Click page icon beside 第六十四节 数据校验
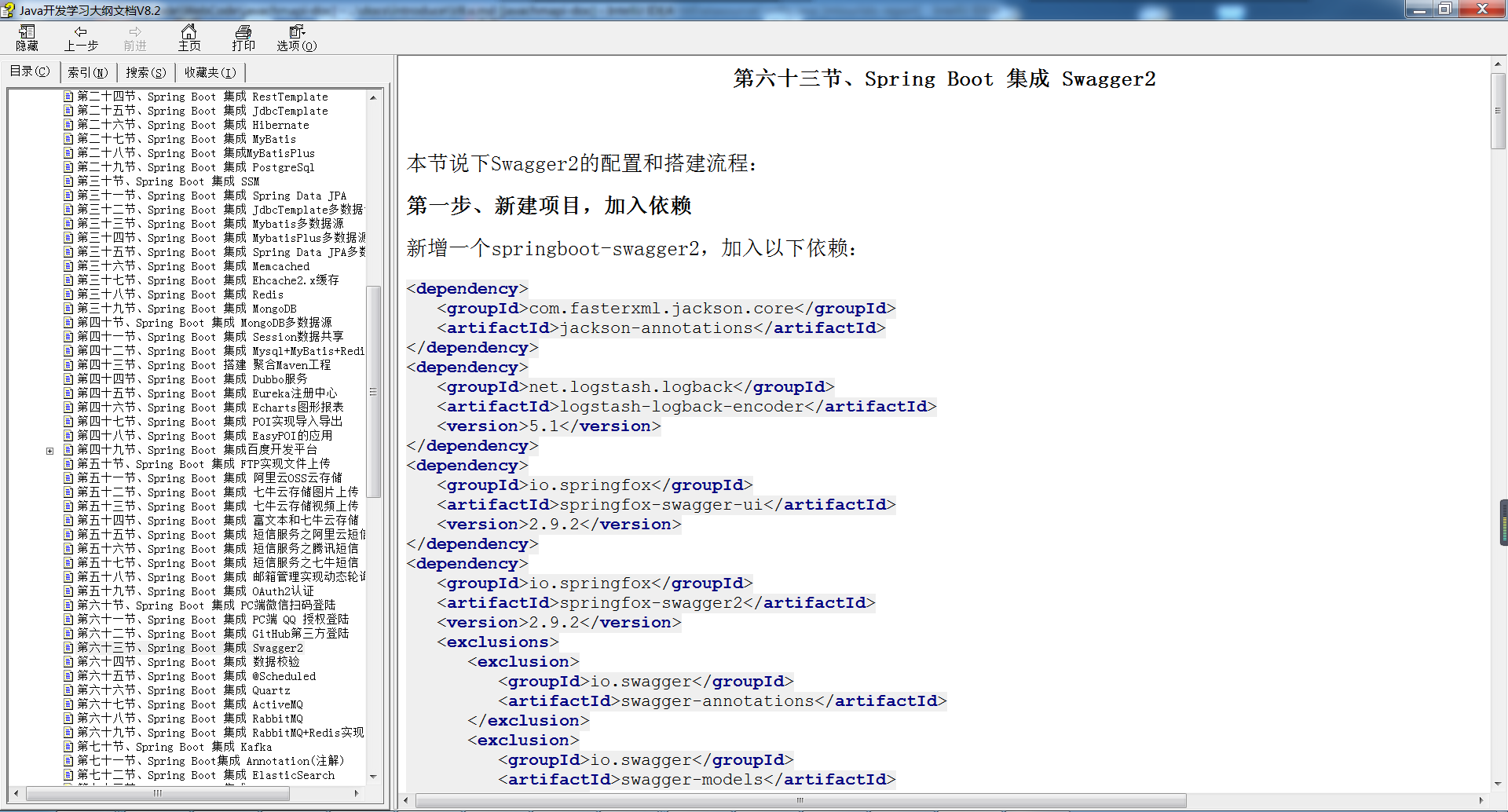Screen dimensions: 1508x812 pos(69,662)
